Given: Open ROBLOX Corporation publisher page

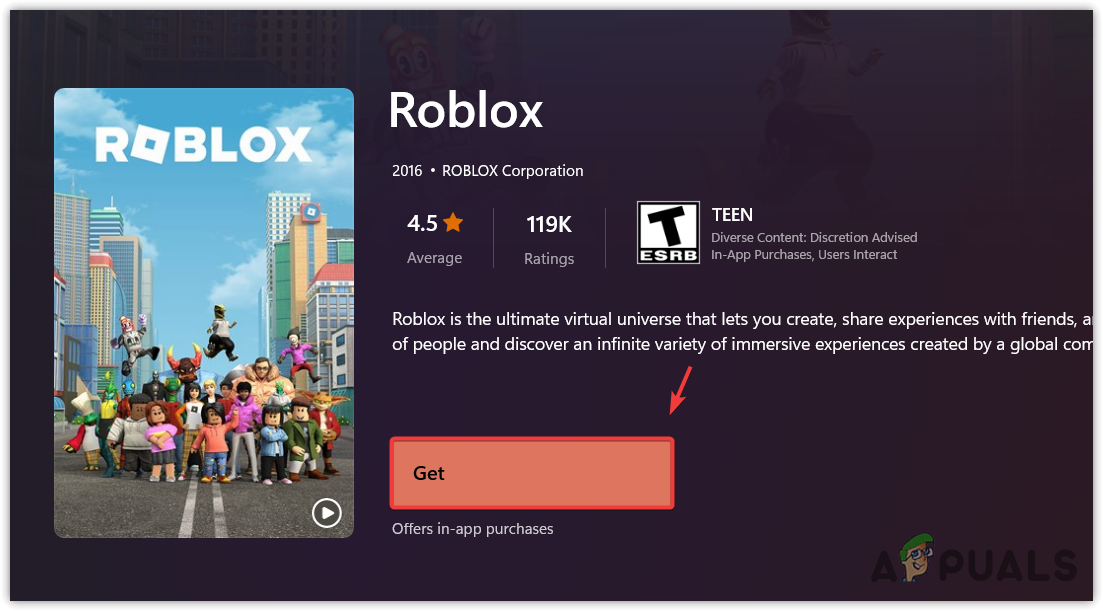Looking at the screenshot, I should 512,170.
